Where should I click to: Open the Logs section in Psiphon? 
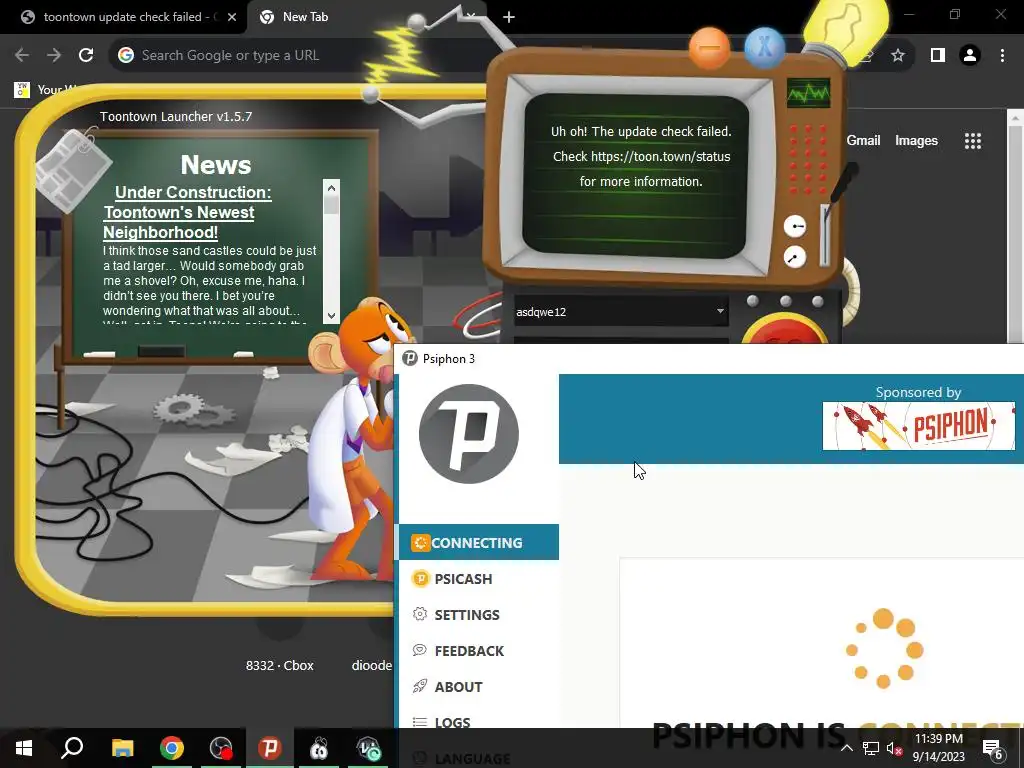coord(477,720)
